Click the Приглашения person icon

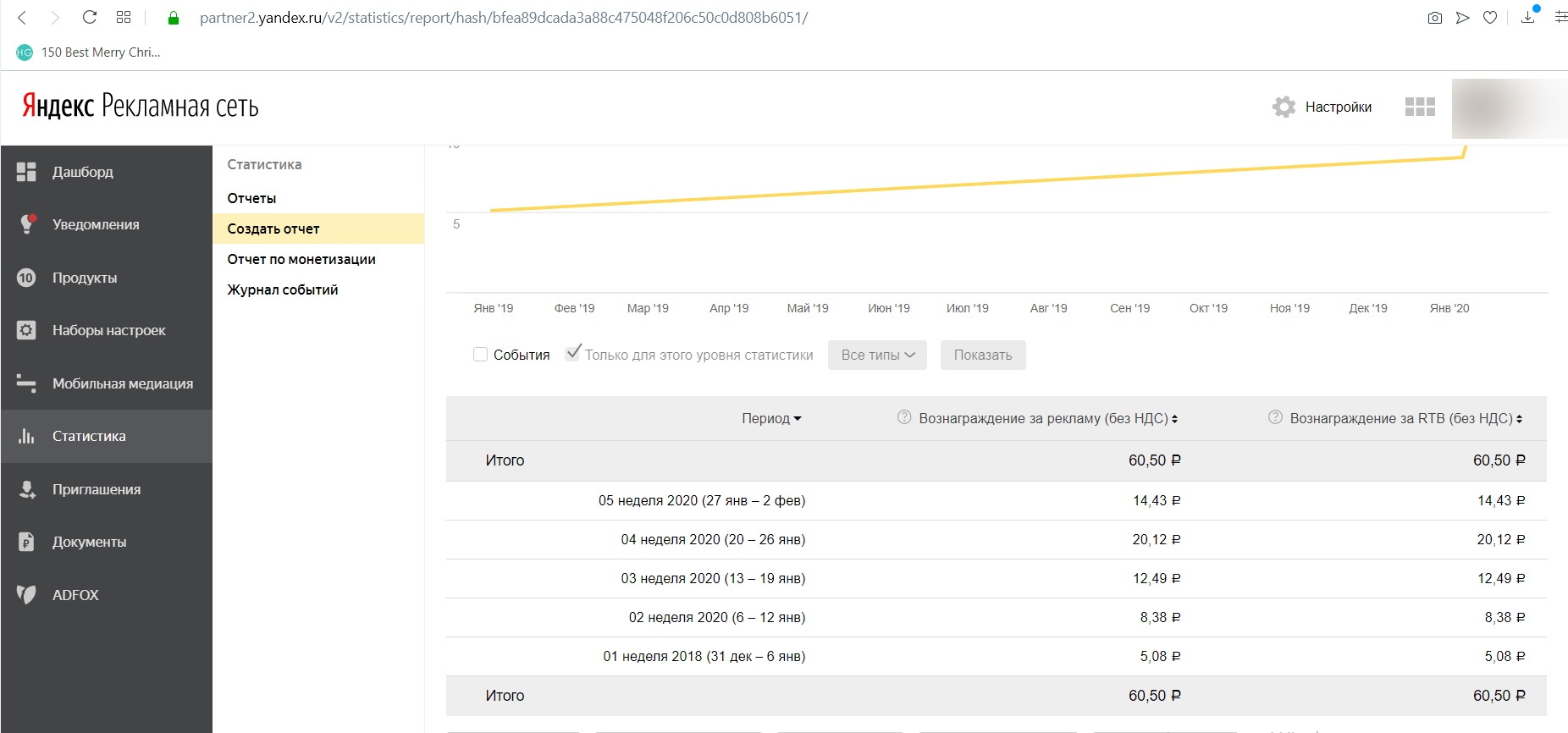pos(26,489)
